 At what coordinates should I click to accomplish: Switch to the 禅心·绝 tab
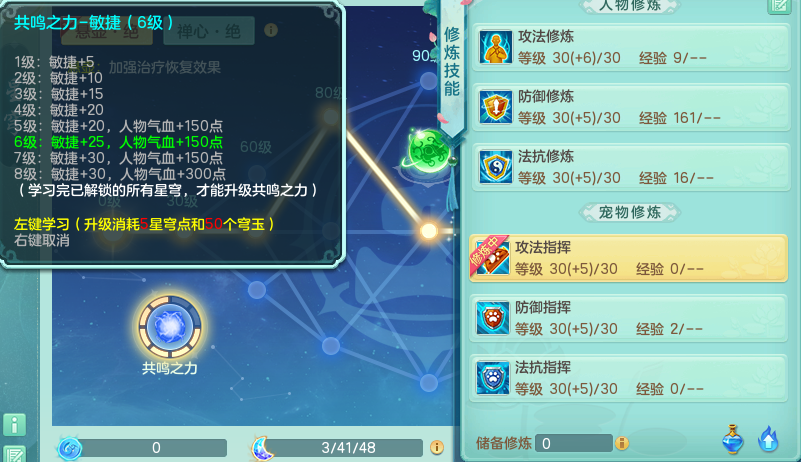click(x=209, y=31)
